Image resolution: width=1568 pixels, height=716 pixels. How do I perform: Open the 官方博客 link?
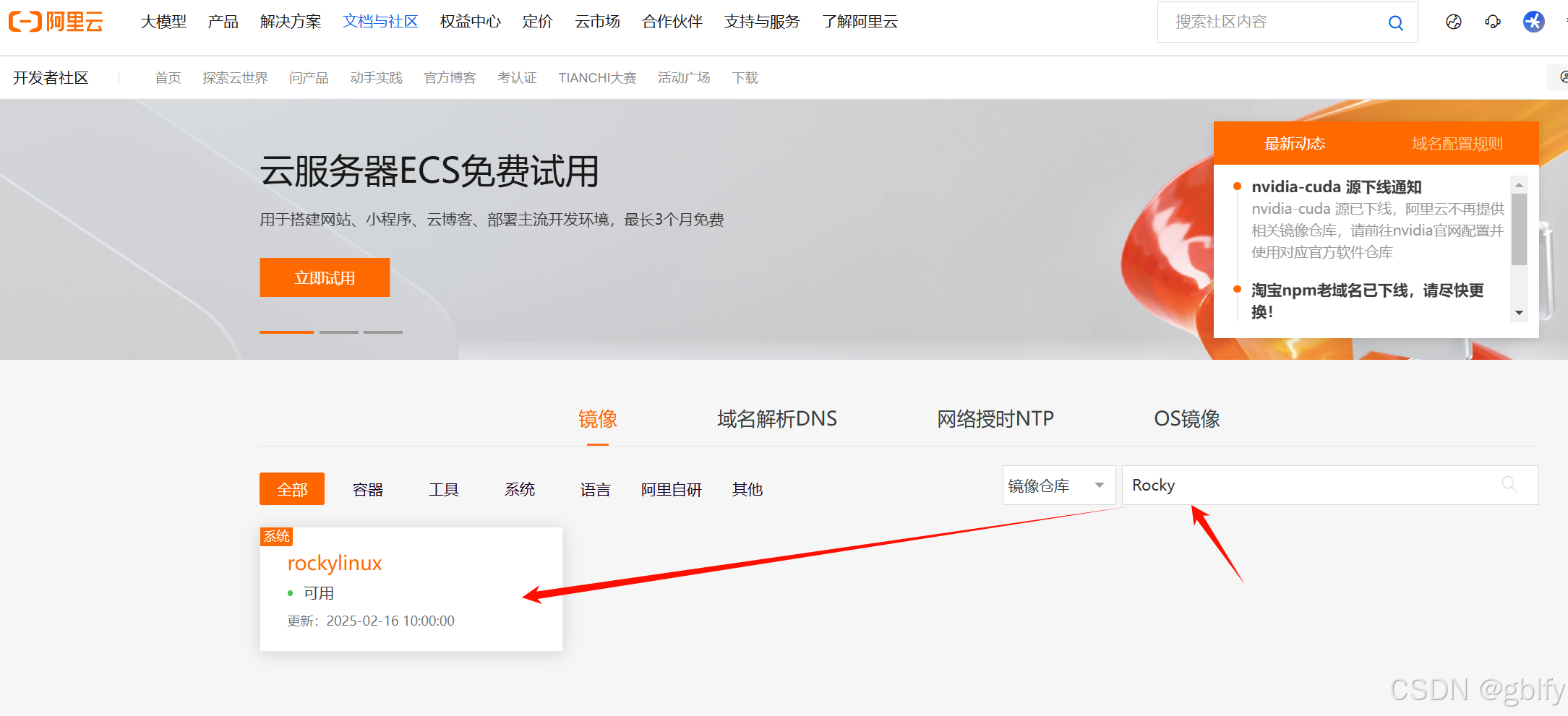450,77
